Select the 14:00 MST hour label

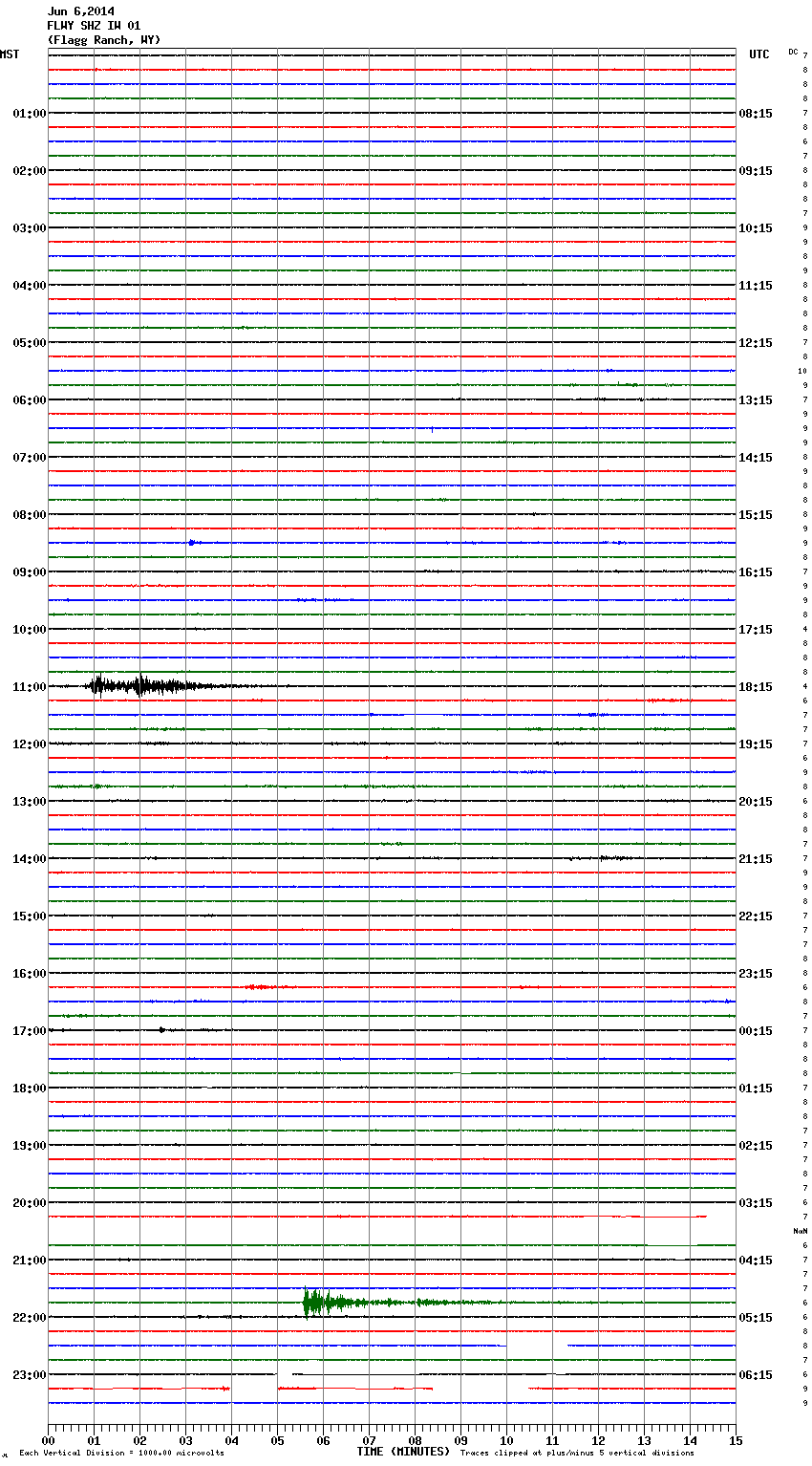[x=30, y=859]
